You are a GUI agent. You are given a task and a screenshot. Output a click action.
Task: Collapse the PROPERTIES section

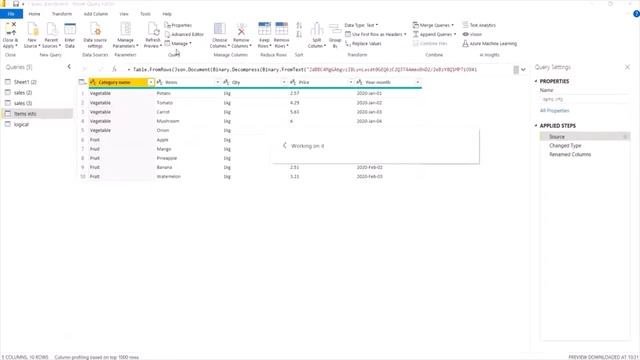point(536,81)
